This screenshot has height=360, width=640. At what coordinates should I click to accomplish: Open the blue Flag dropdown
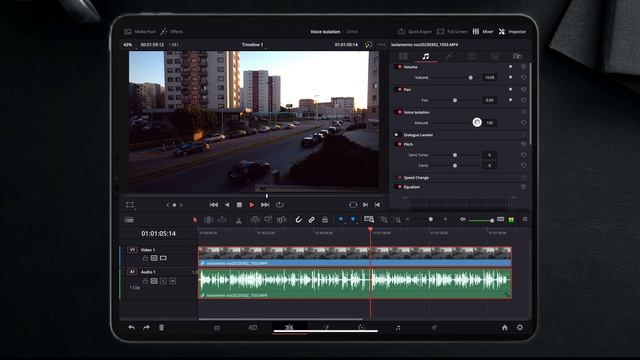pos(341,220)
